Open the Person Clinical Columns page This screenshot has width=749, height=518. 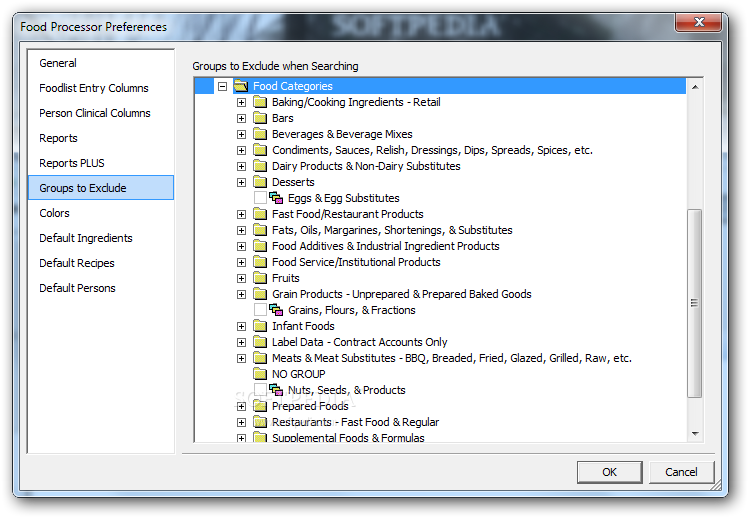click(x=101, y=113)
